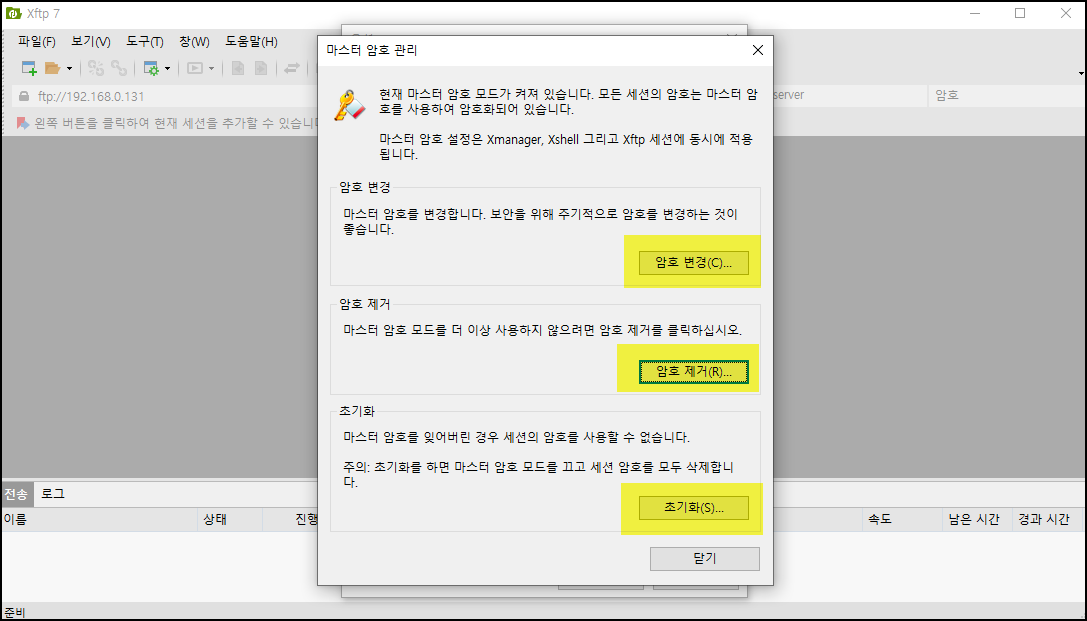The height and width of the screenshot is (621, 1087).
Task: Click the 이름 column header
Action: click(x=99, y=519)
